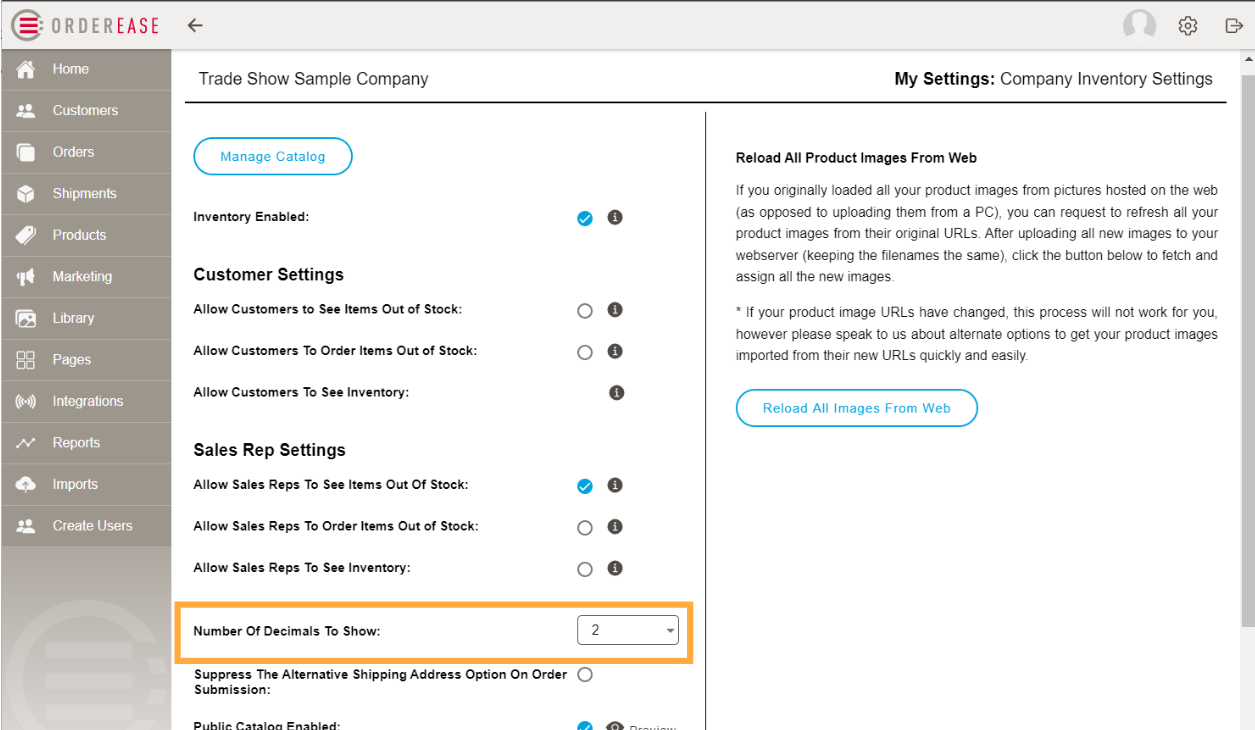This screenshot has width=1255, height=730.
Task: Open the Imports page
Action: tap(75, 484)
